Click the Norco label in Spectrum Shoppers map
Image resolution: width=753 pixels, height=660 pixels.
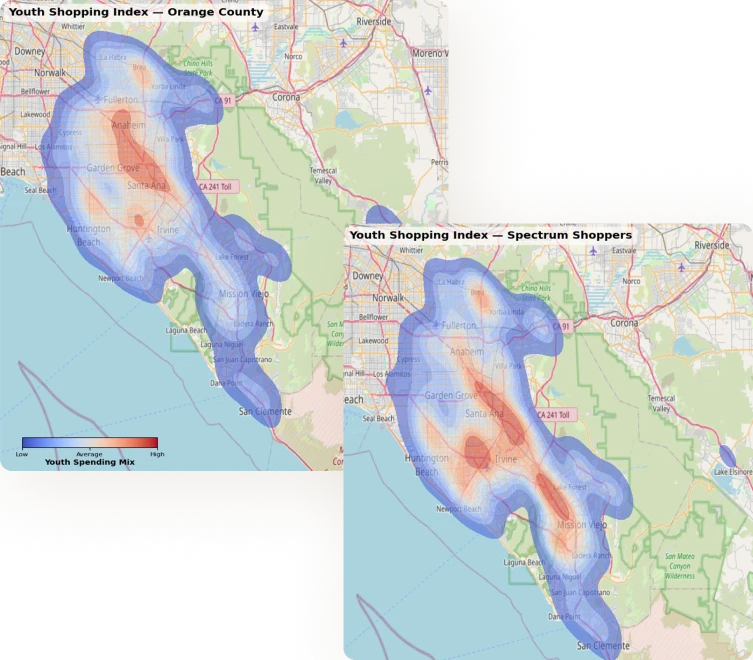pos(631,281)
